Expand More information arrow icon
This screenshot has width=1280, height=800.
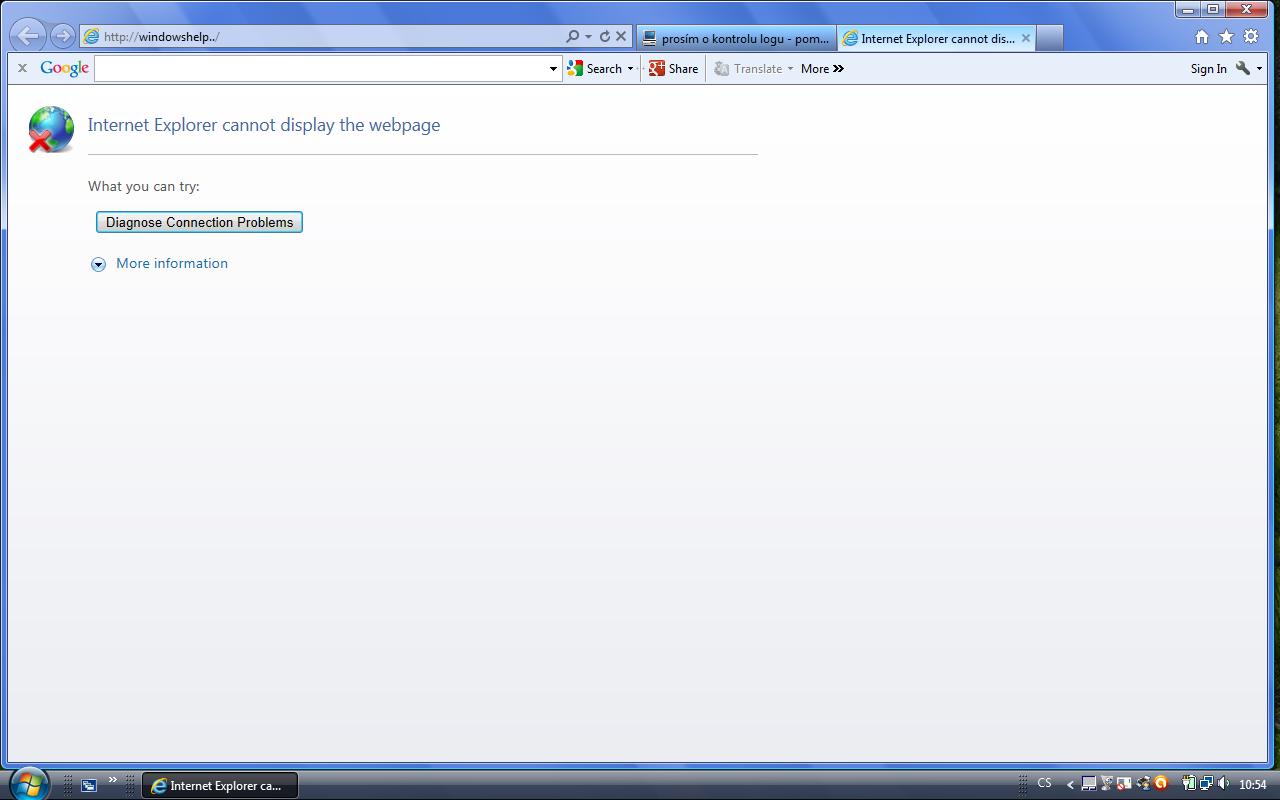98,264
